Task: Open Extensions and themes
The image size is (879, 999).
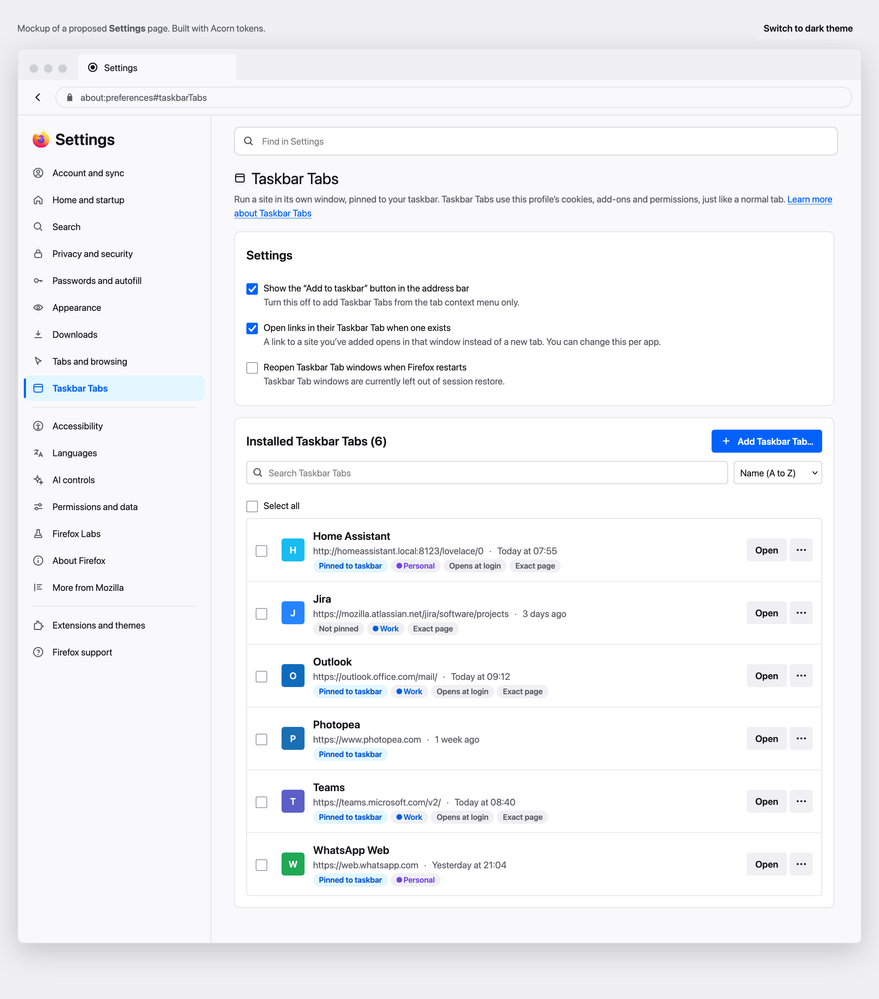Action: pyautogui.click(x=115, y=626)
